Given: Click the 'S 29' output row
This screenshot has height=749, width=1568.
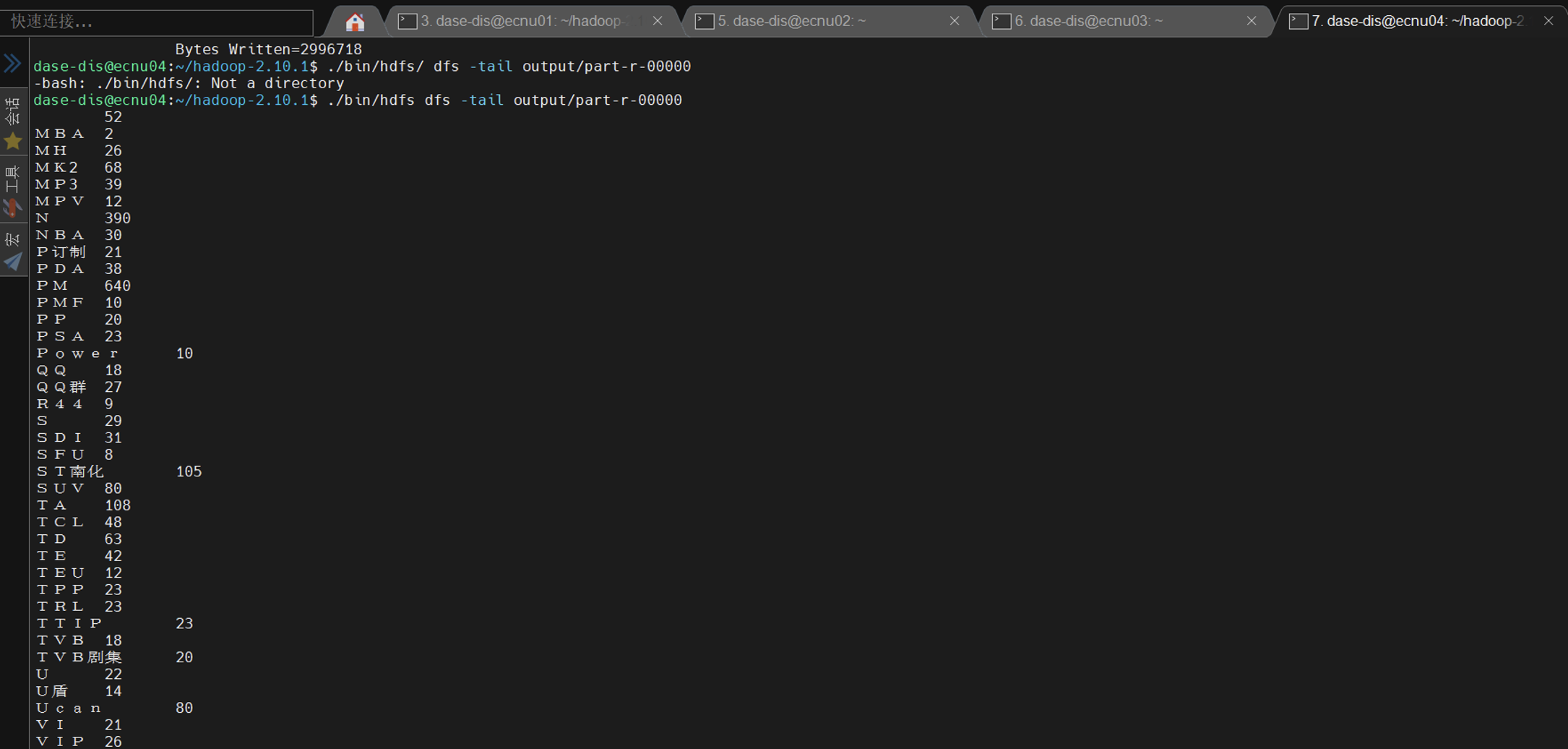Looking at the screenshot, I should click(x=79, y=421).
